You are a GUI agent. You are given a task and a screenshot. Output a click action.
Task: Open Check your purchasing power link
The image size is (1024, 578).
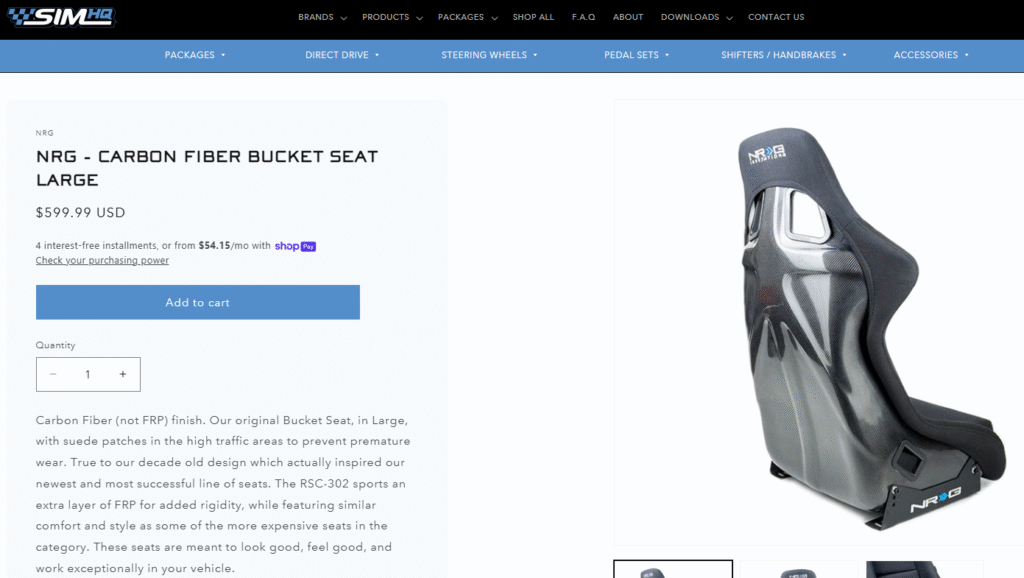click(102, 260)
